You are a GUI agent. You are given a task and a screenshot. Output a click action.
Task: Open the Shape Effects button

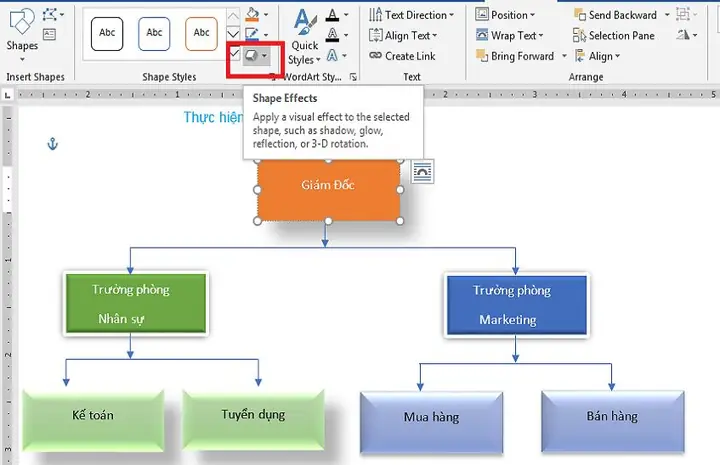256,56
